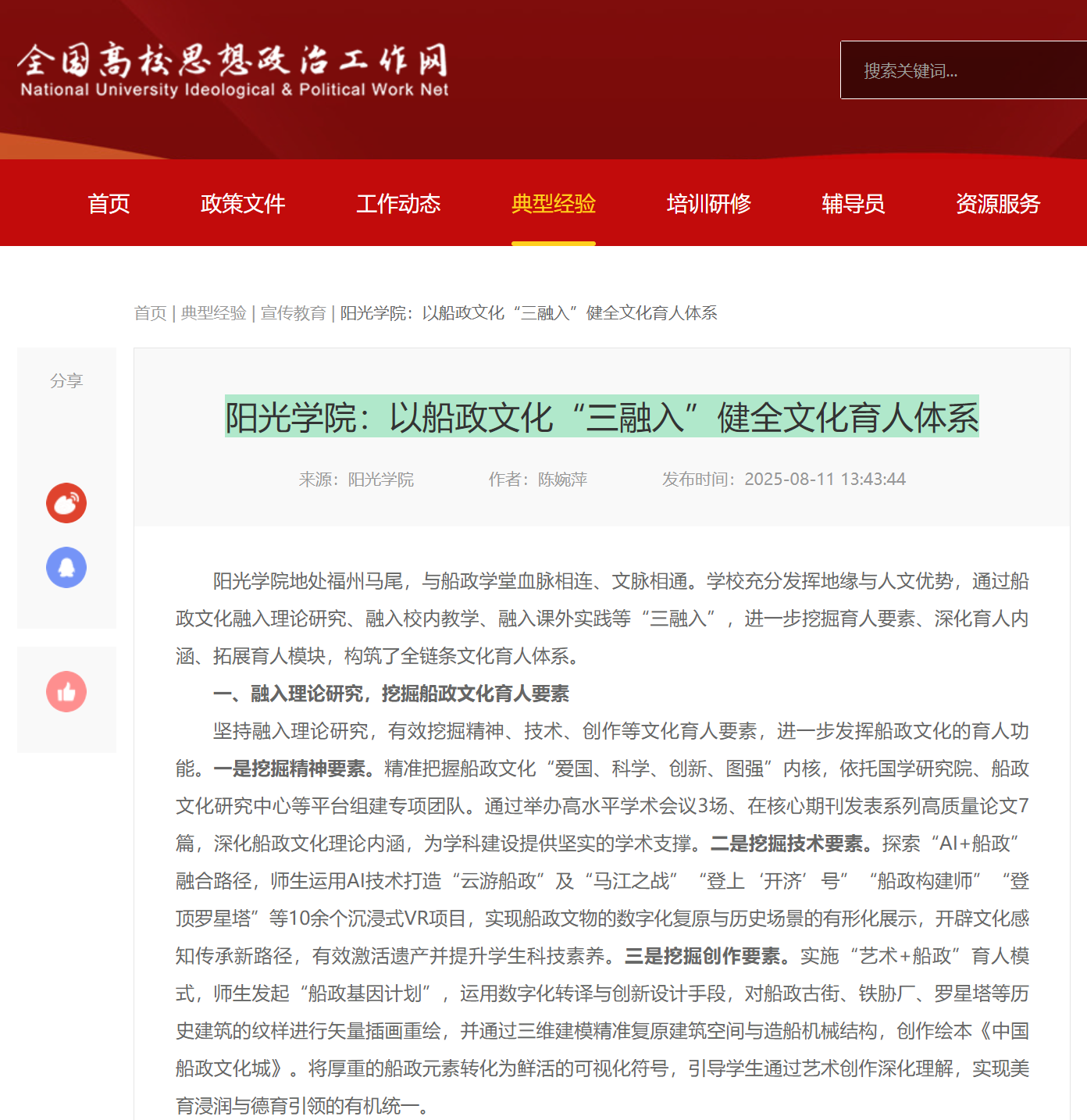Screen dimensions: 1087x1120
Task: Share the article to Weibo
Action: coord(66,503)
